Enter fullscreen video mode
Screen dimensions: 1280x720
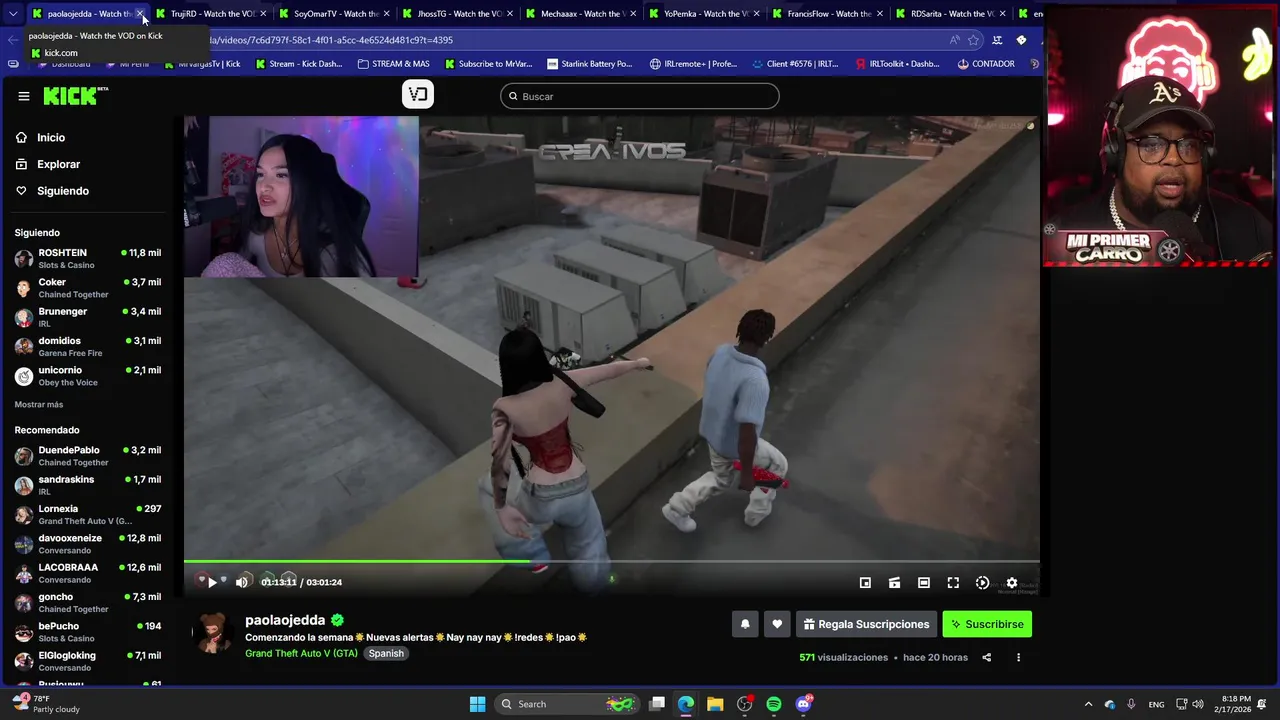tap(953, 583)
